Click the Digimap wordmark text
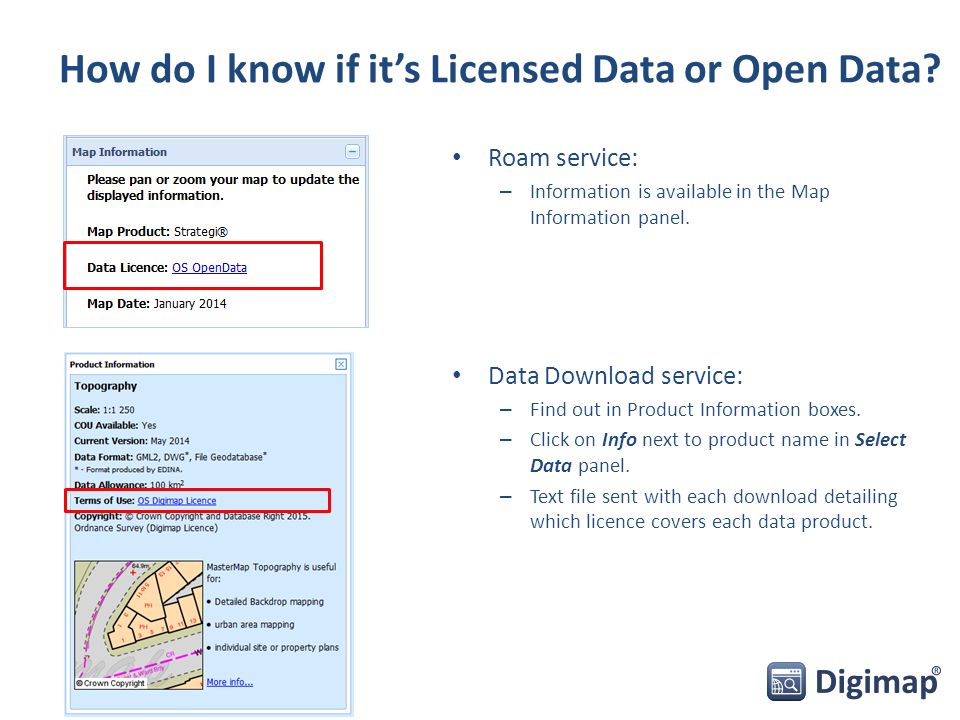The width and height of the screenshot is (960, 720). [x=877, y=681]
